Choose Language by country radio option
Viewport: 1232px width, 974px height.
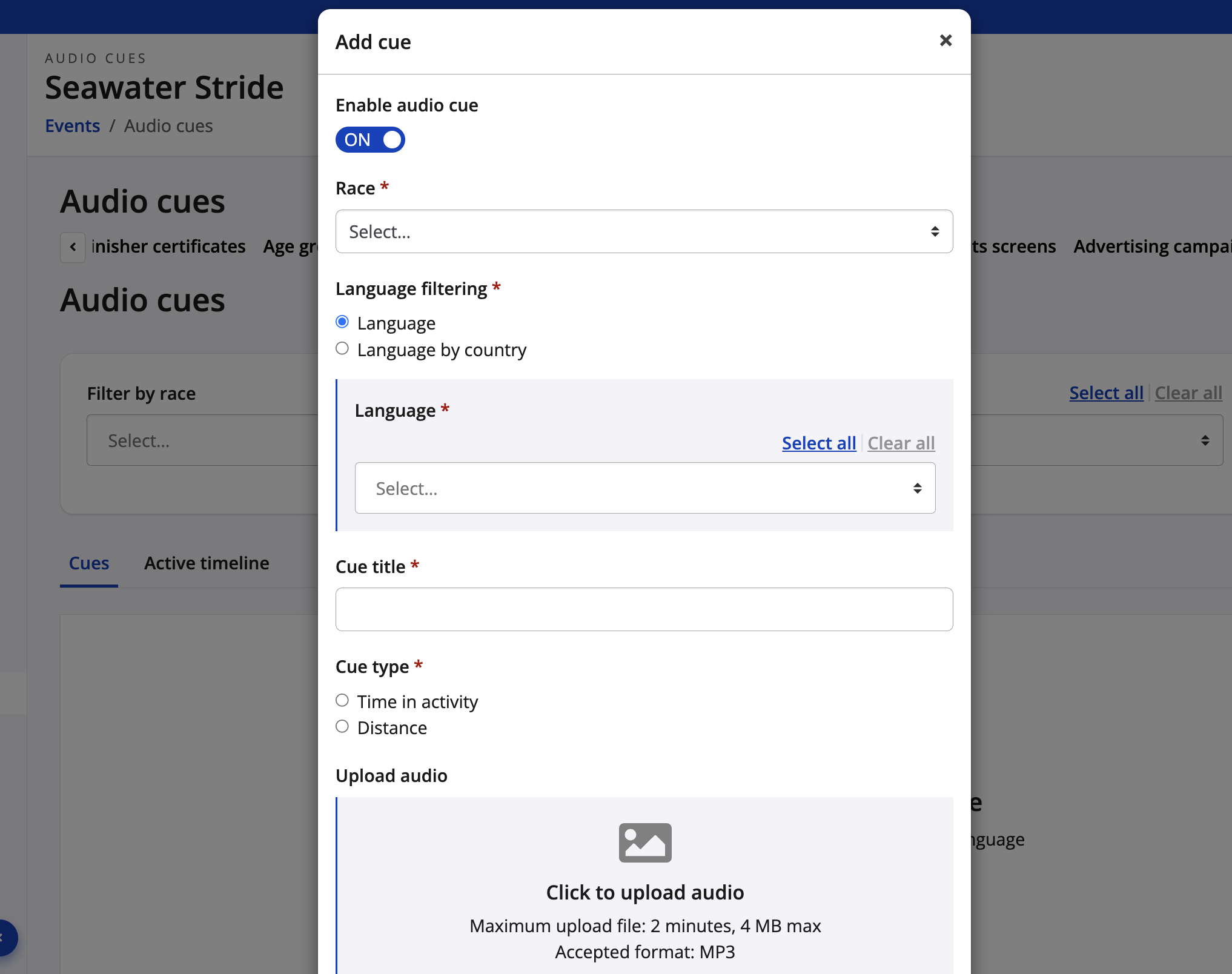[342, 349]
